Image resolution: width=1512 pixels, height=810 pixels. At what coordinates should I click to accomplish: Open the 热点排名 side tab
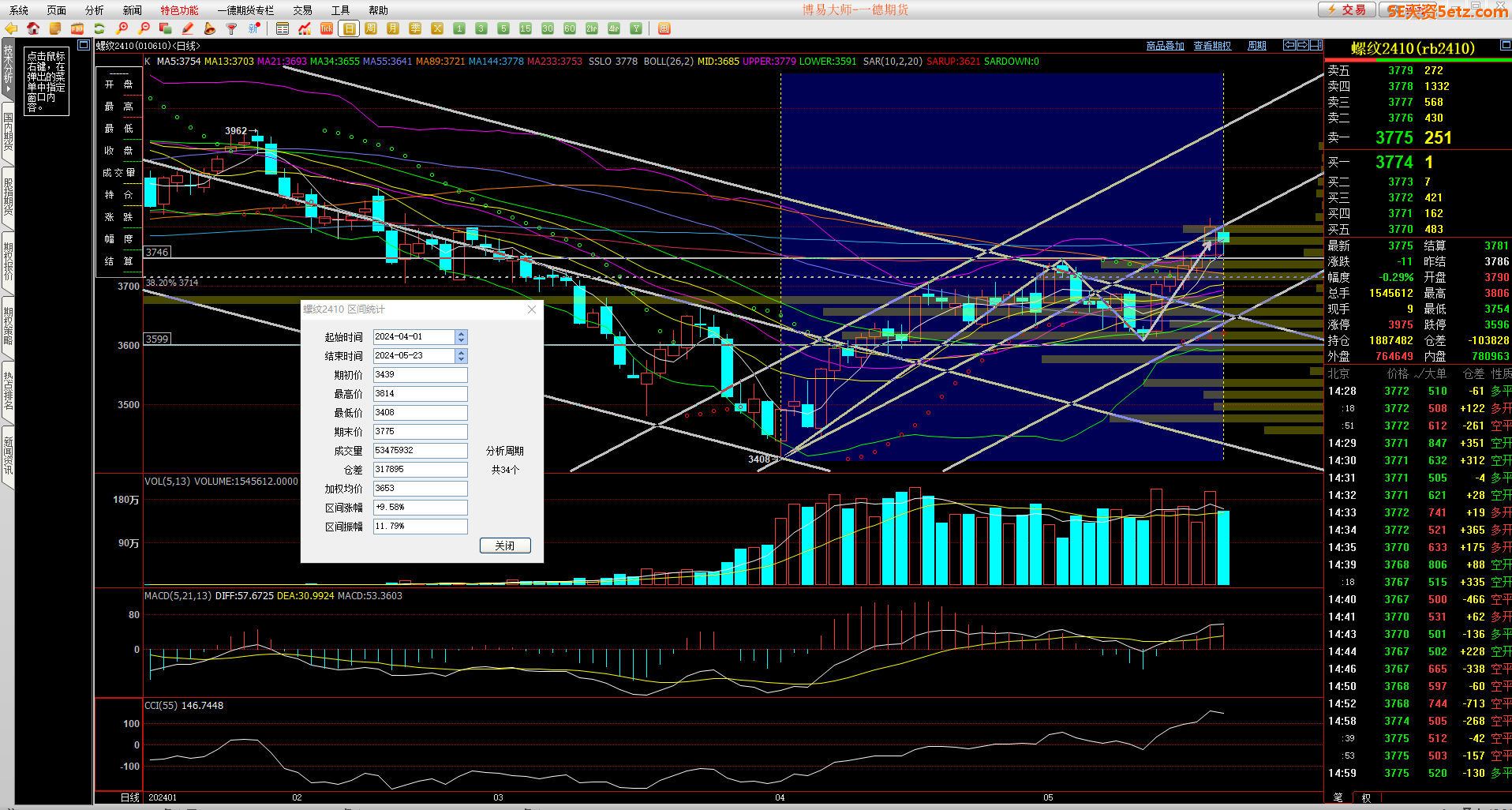point(8,392)
